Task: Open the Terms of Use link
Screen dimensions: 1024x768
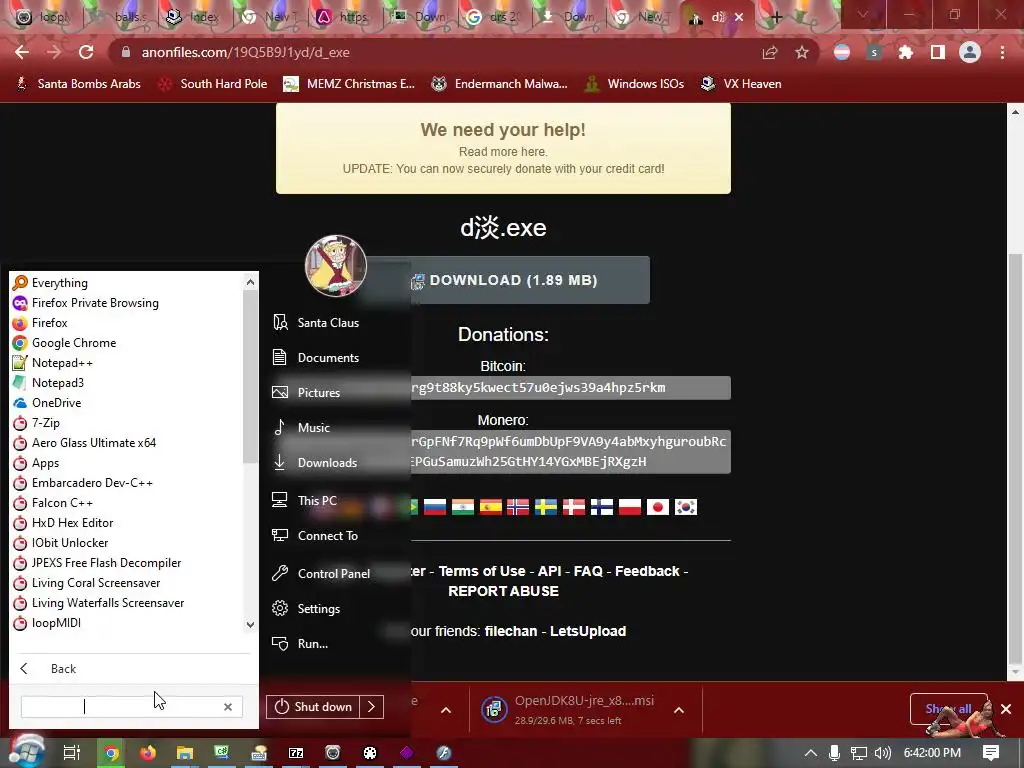Action: (482, 571)
